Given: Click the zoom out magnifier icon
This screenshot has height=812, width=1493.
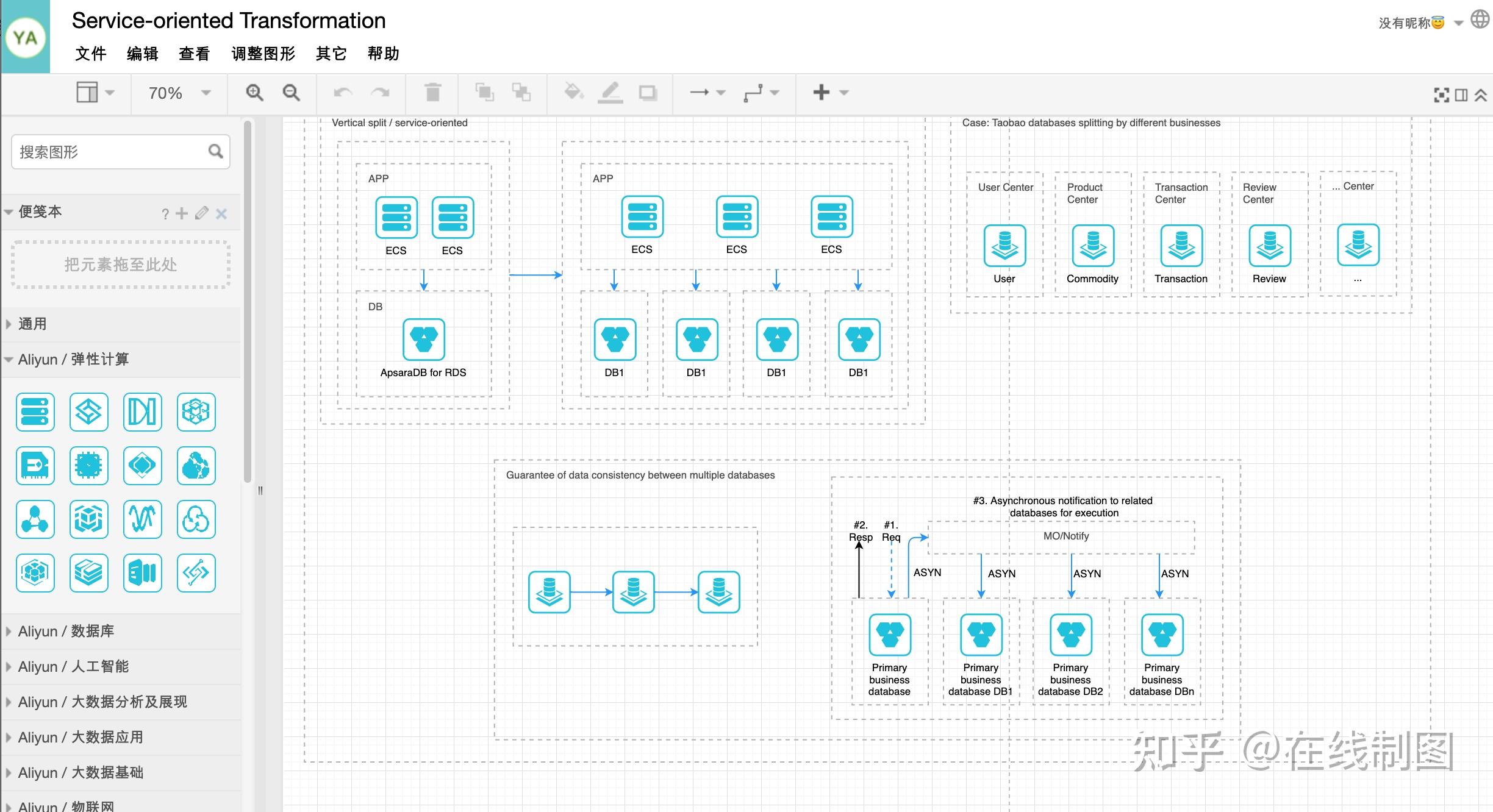Looking at the screenshot, I should point(291,93).
